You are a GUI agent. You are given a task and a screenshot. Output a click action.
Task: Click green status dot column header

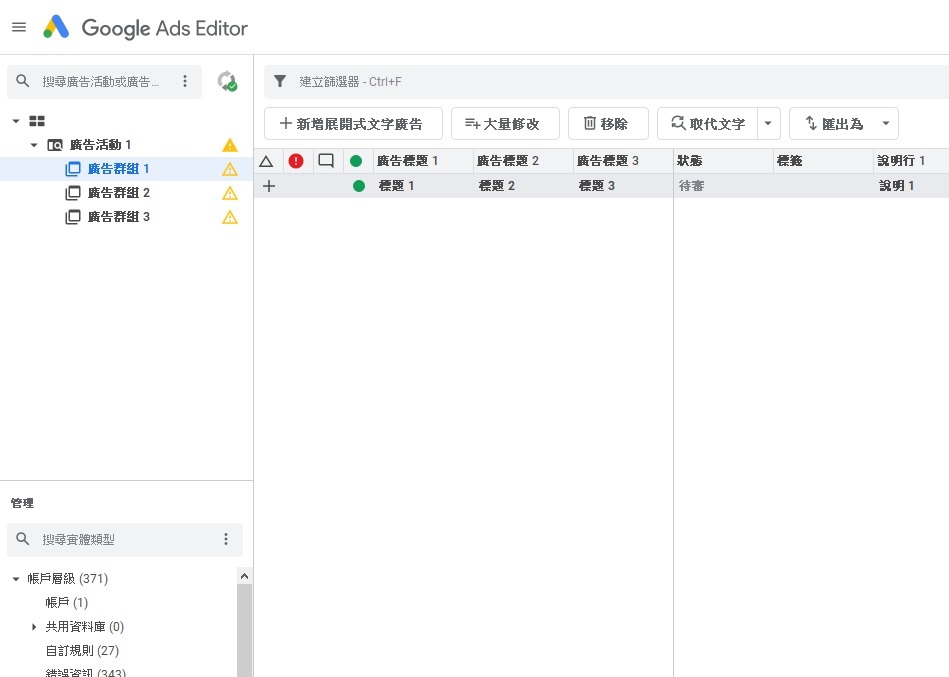coord(356,161)
